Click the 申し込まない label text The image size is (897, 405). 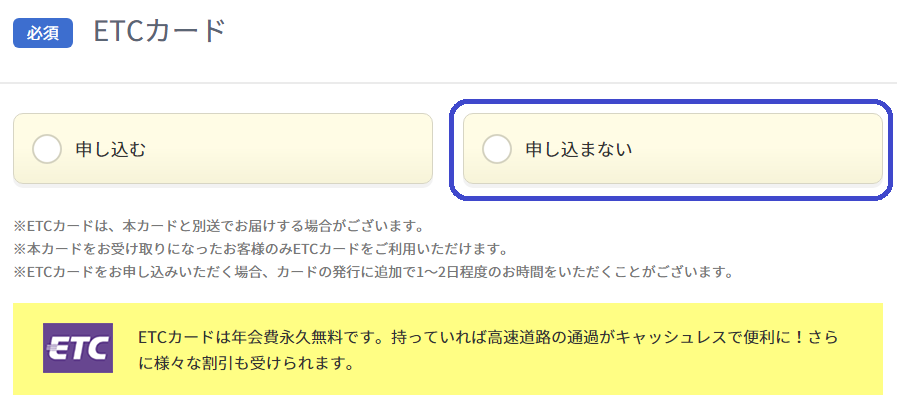click(x=579, y=149)
